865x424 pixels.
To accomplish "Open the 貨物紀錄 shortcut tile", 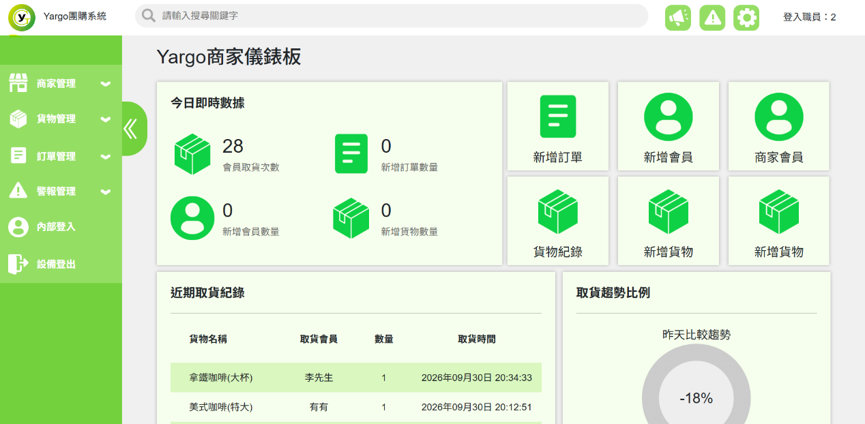I will tap(558, 221).
